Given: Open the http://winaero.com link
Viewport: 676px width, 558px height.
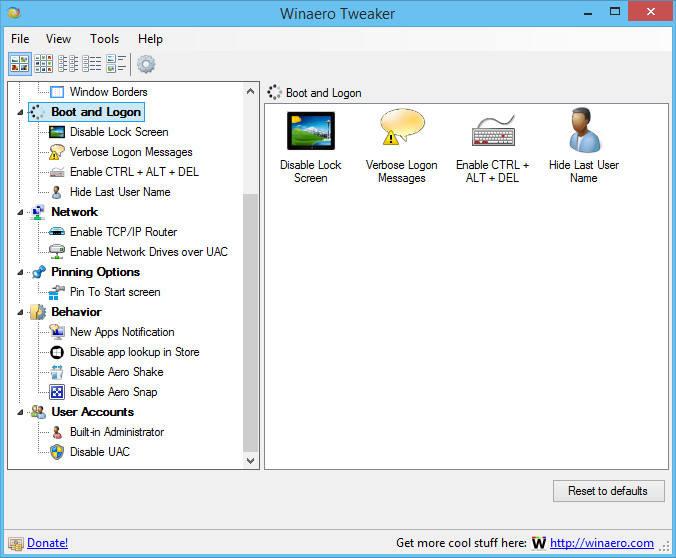Looking at the screenshot, I should [602, 543].
